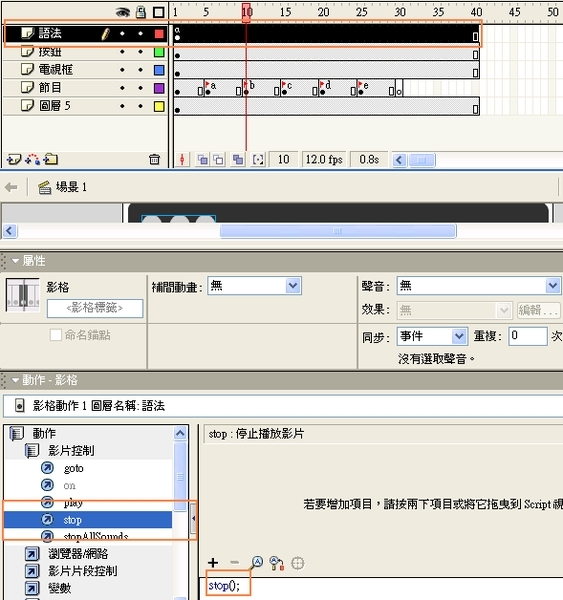Screen dimensions: 563x600
Task: Toggle visibility dot for the 語法 layer
Action: [x=122, y=34]
